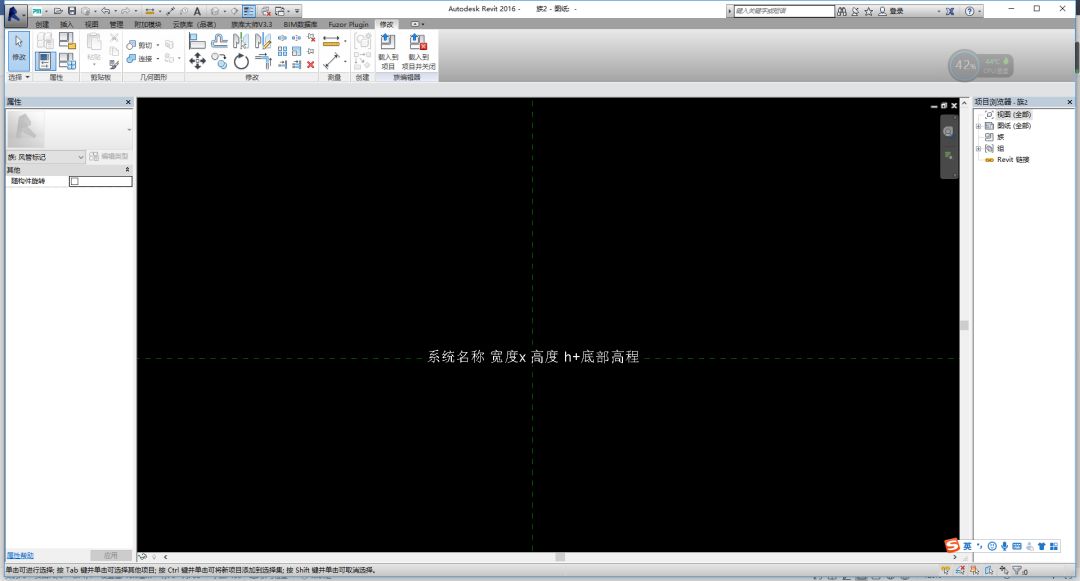Click the keyword search input field
The image size is (1080, 581).
(x=784, y=11)
